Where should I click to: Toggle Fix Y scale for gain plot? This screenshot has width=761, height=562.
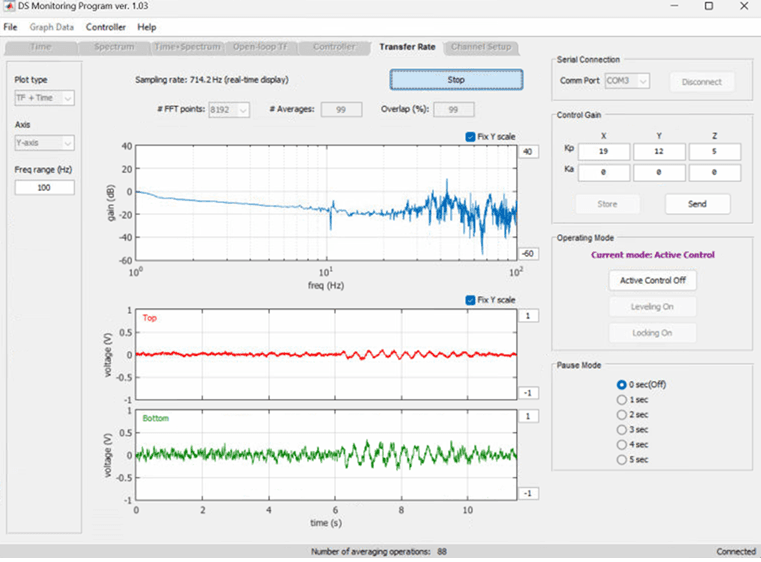[x=470, y=137]
